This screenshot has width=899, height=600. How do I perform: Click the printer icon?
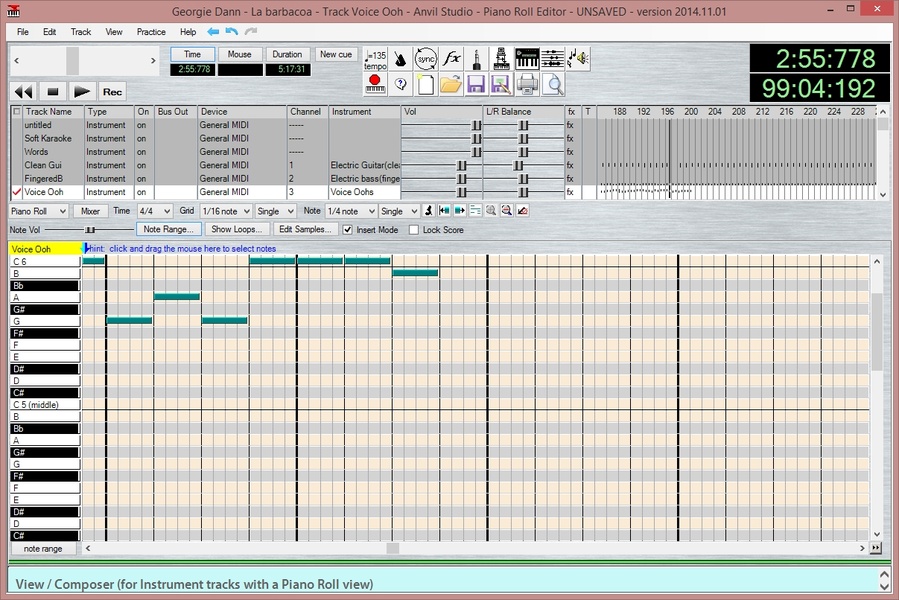(527, 84)
